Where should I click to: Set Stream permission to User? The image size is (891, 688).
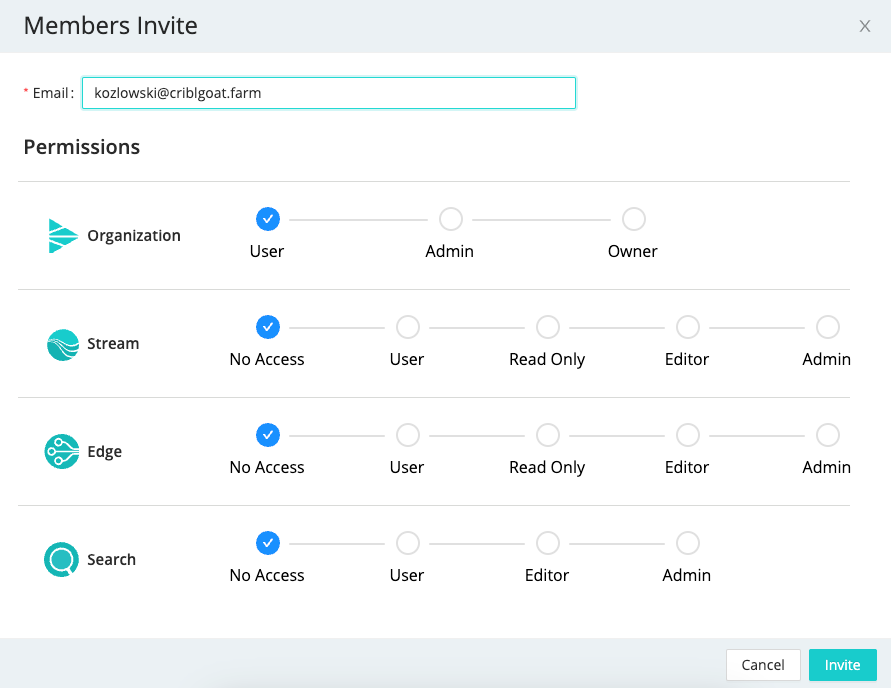click(407, 326)
